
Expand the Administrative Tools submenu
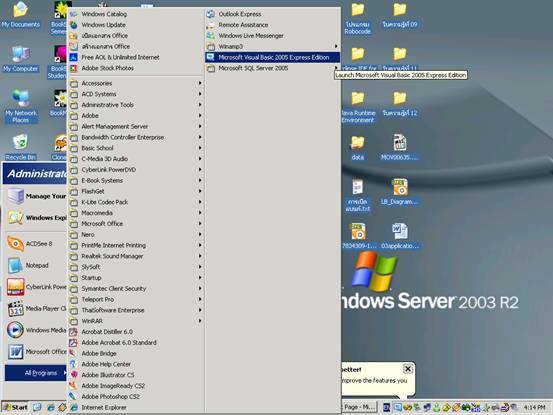136,105
